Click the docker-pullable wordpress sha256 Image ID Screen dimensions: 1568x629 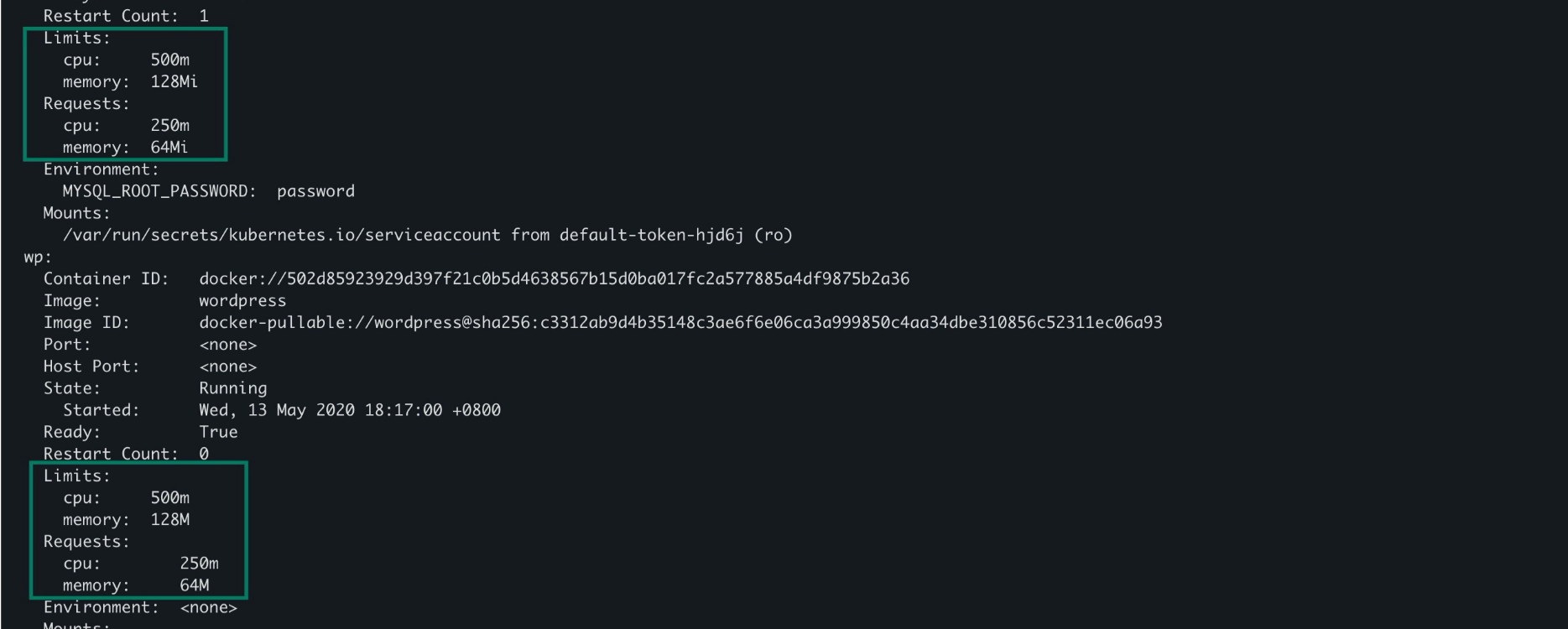click(x=680, y=322)
